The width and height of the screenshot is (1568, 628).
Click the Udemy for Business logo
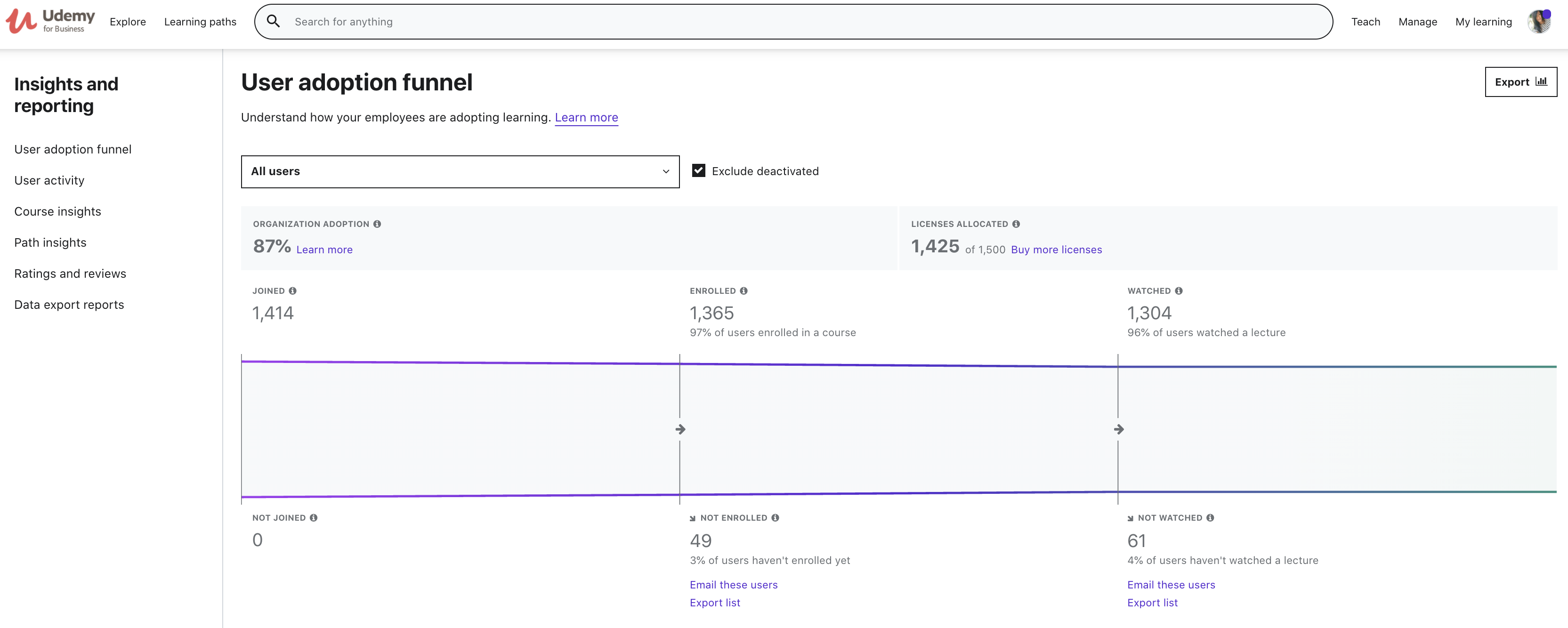(50, 21)
